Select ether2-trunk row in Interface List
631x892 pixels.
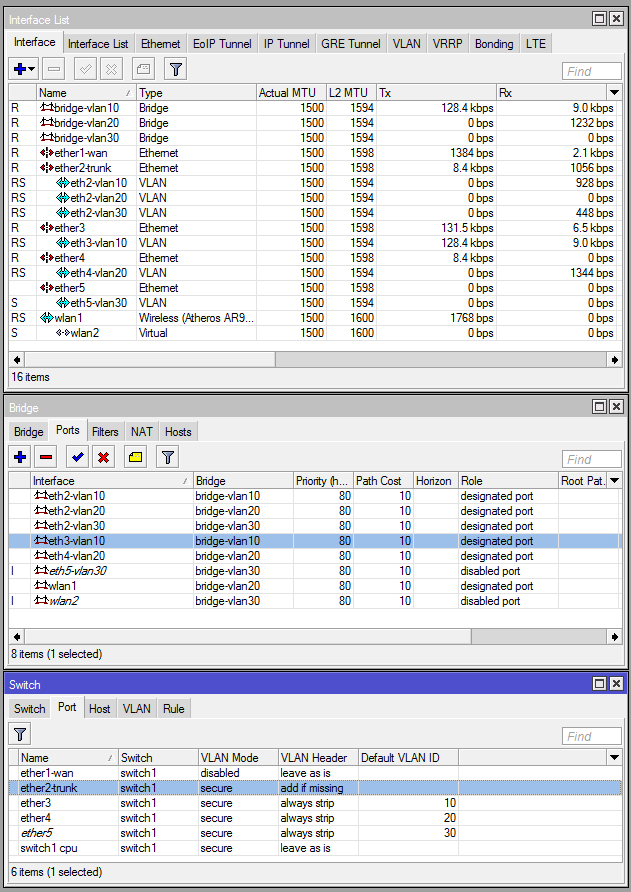[x=315, y=168]
